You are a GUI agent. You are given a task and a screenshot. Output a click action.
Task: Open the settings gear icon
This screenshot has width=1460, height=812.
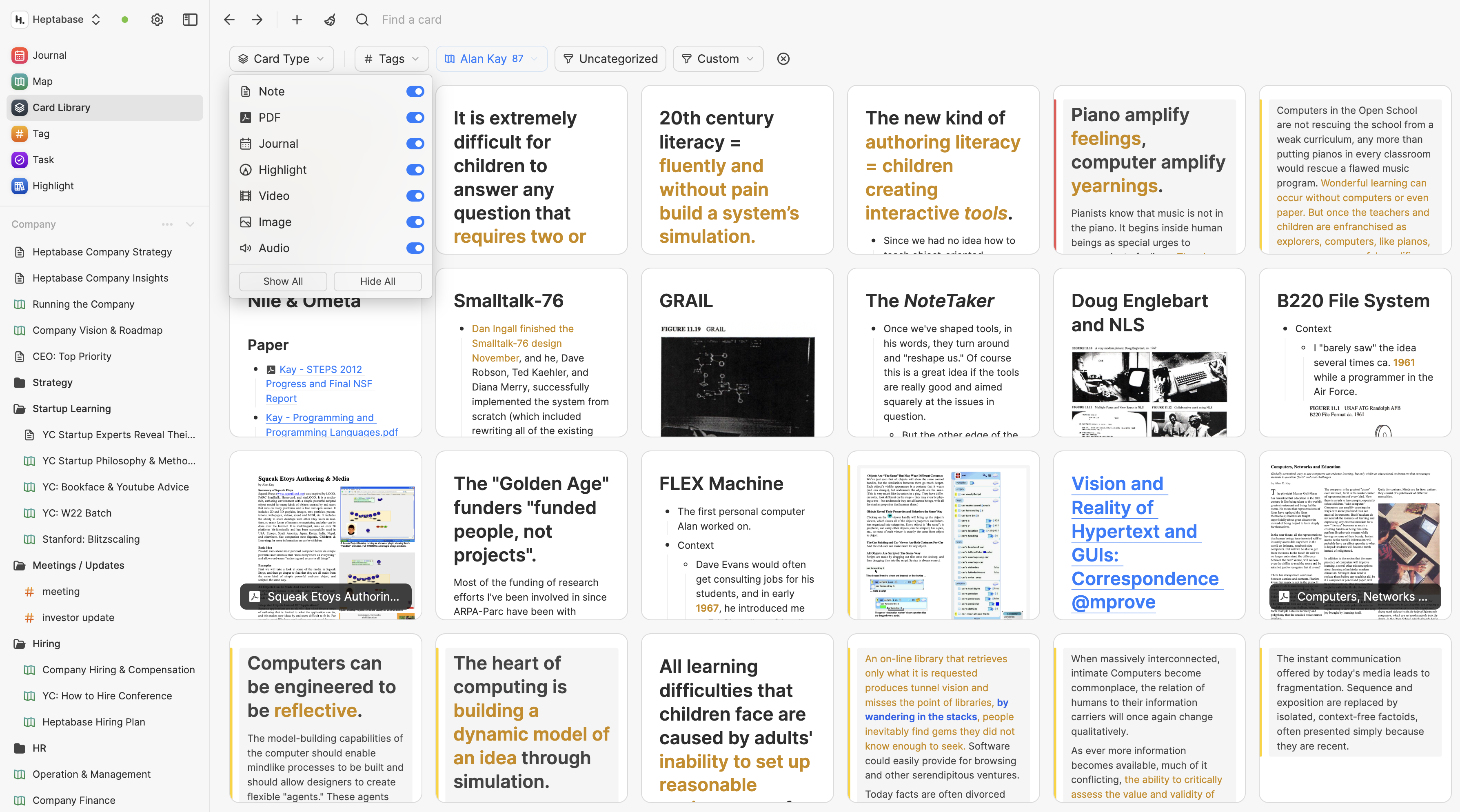(157, 20)
